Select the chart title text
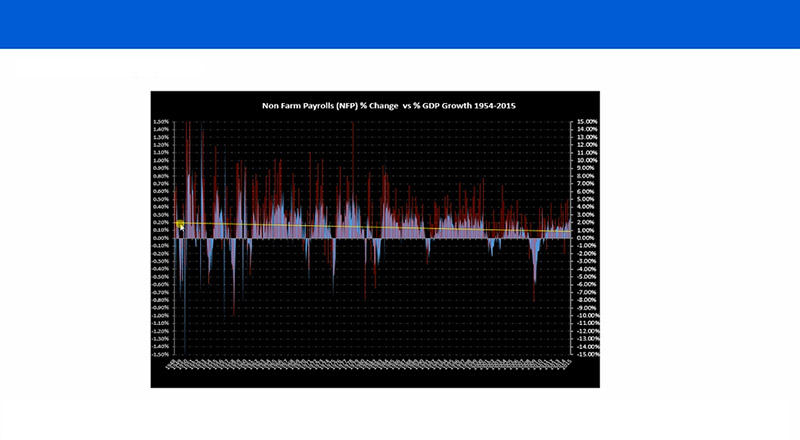800x440 pixels. [389, 106]
